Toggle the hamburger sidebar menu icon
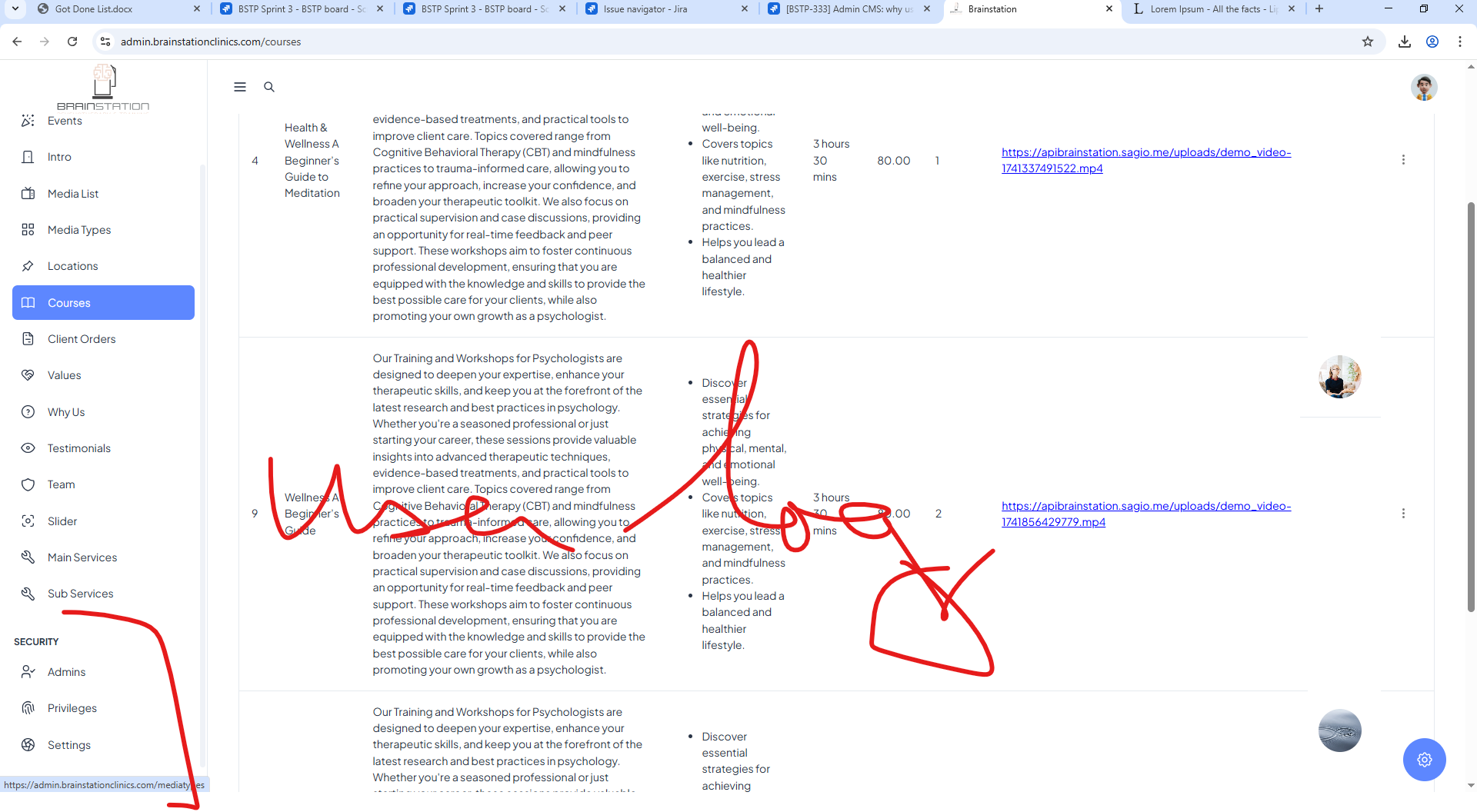Viewport: 1477px width, 812px height. click(x=240, y=87)
